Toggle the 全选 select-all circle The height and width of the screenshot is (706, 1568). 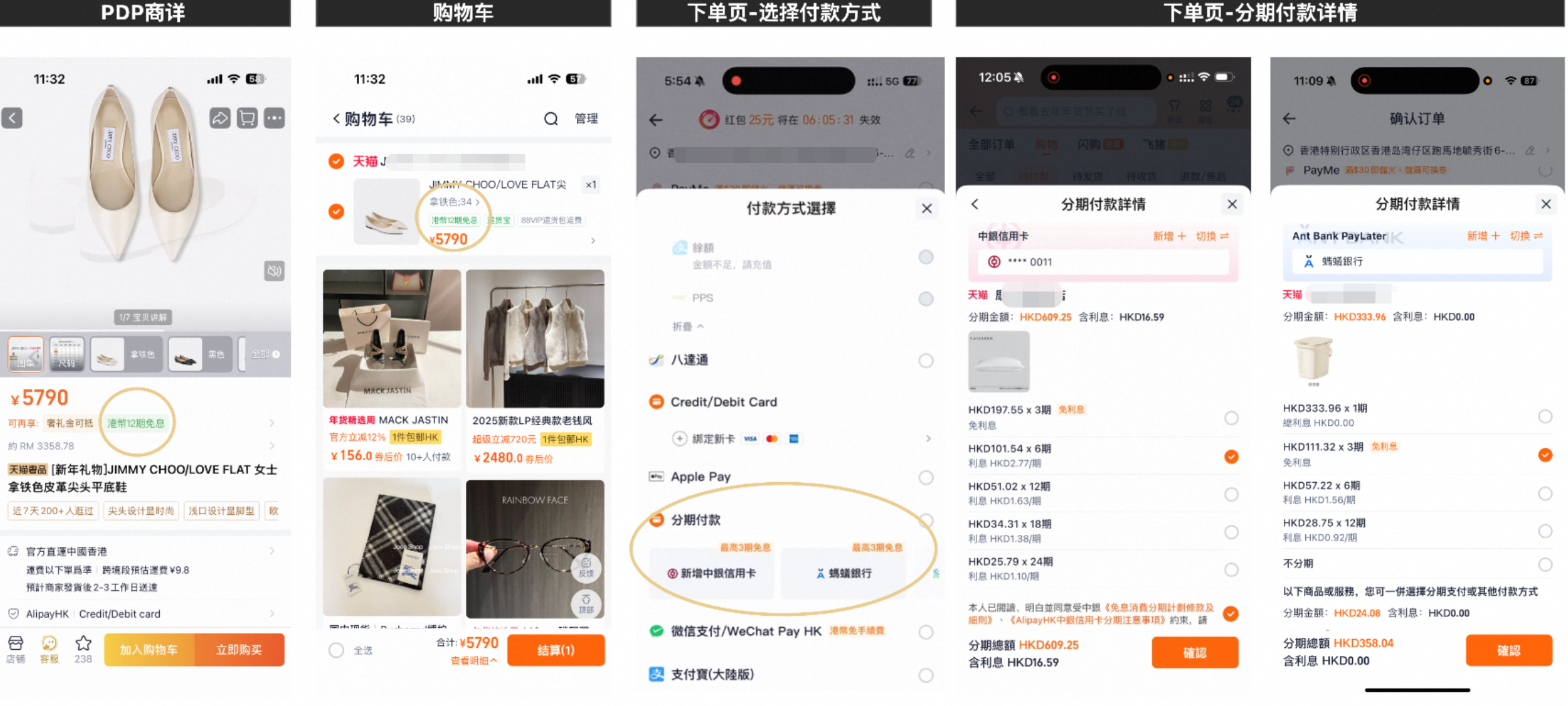336,650
